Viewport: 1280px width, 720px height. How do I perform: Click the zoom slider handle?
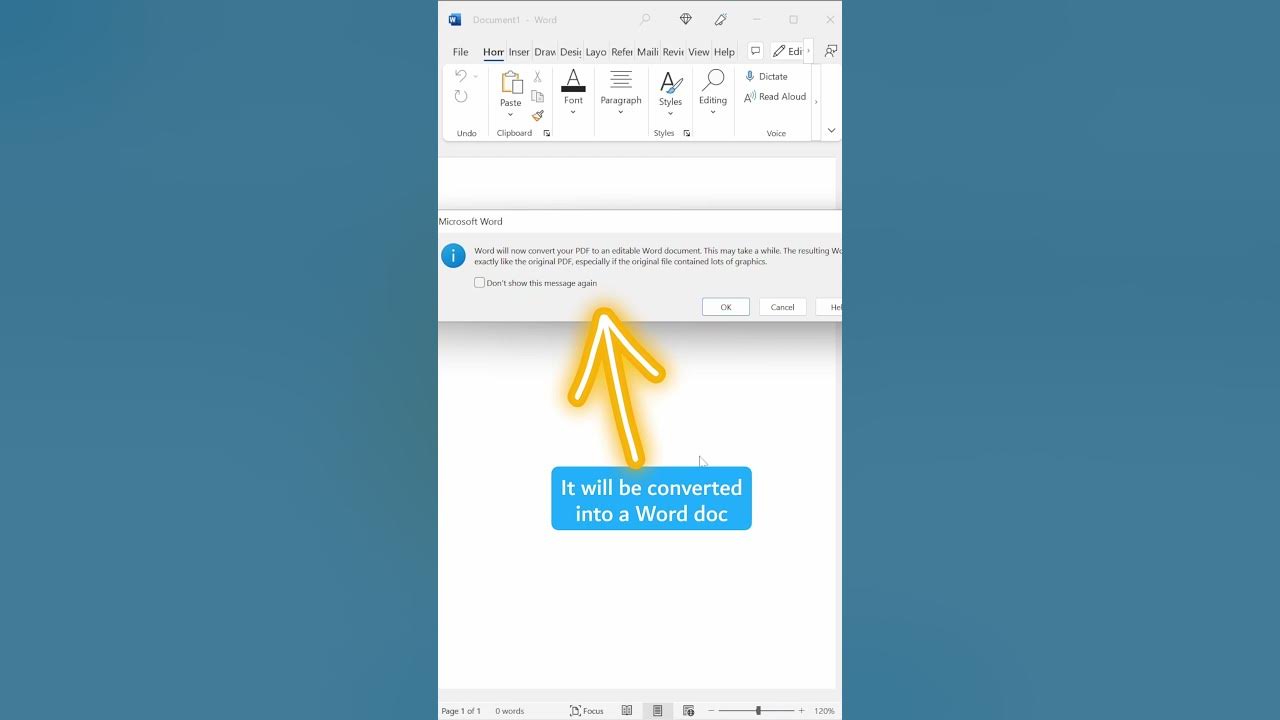point(758,711)
